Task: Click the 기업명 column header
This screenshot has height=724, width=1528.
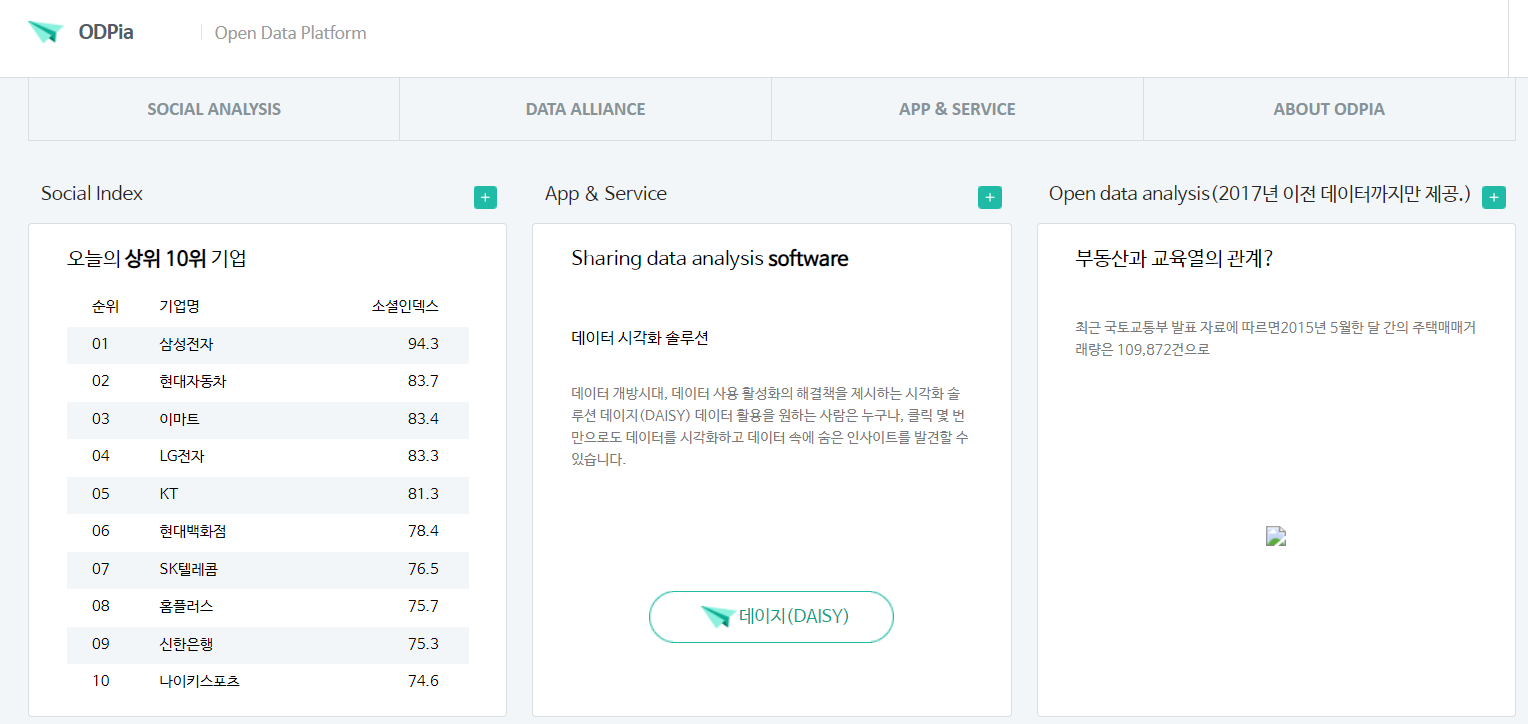Action: (x=179, y=306)
